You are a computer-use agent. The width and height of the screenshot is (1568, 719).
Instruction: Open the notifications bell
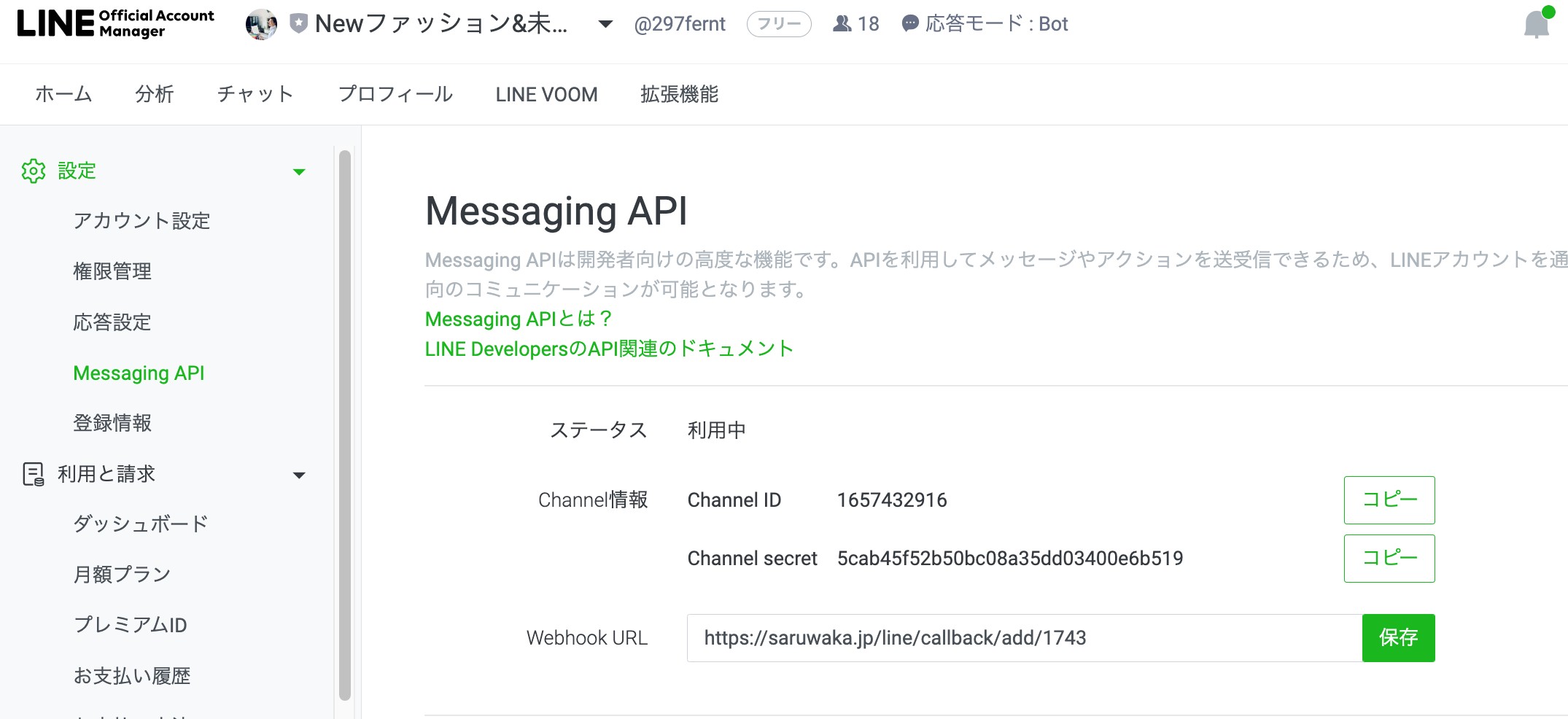point(1536,25)
